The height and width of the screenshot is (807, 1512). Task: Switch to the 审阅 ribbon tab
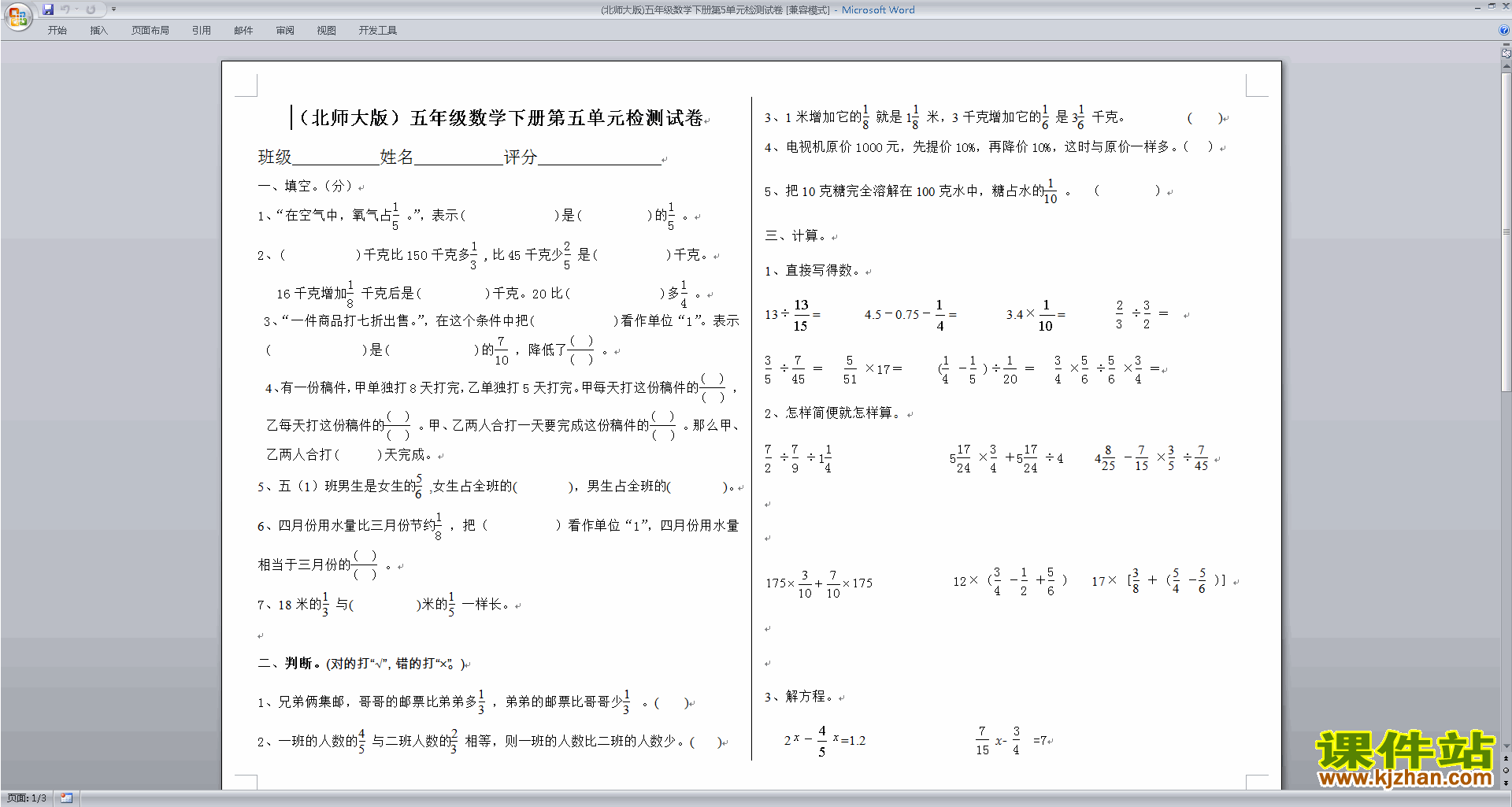point(285,31)
